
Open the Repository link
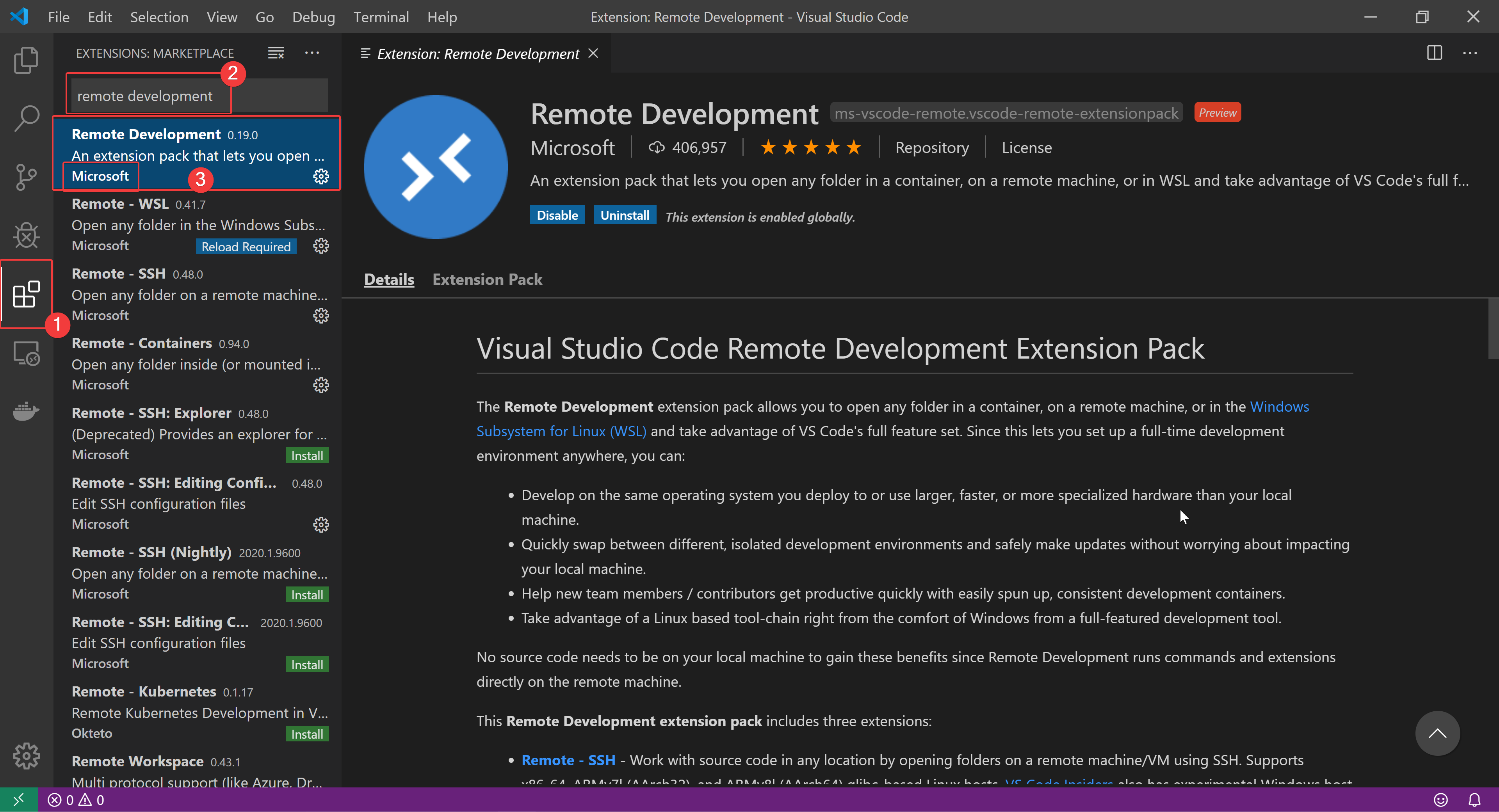tap(932, 148)
